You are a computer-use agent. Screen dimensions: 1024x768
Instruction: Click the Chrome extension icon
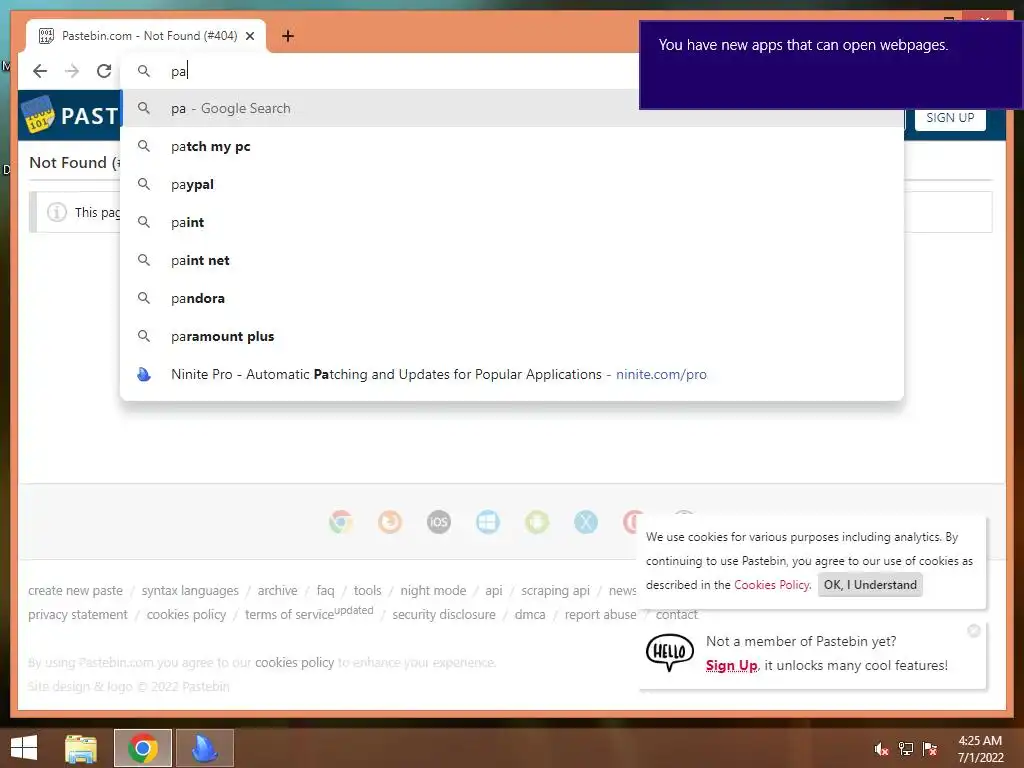click(341, 522)
